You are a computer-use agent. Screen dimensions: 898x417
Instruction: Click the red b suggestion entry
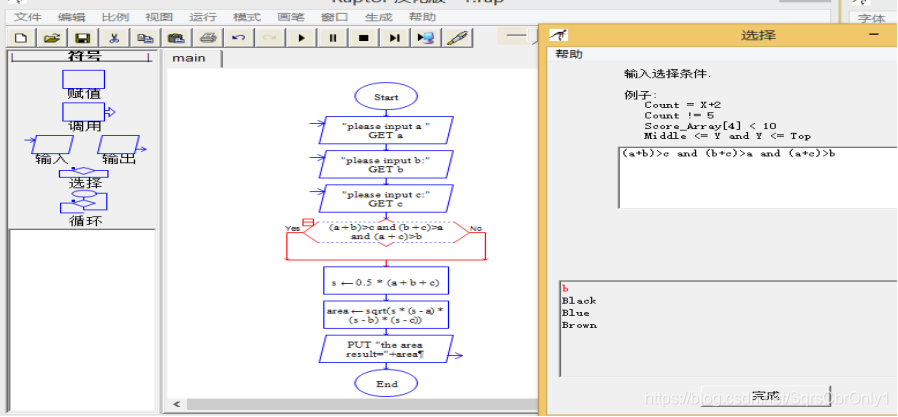565,288
